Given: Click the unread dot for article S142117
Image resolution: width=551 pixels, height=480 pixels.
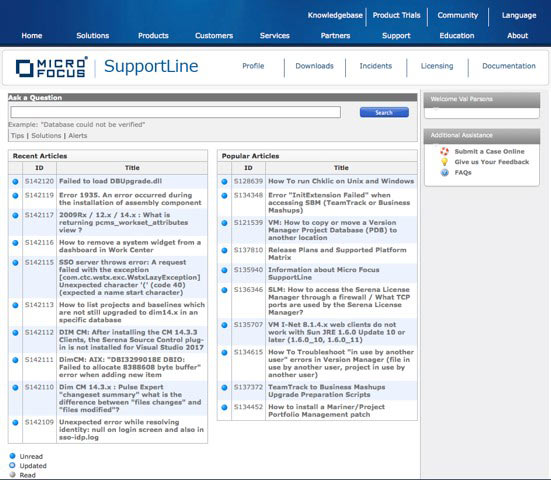Looking at the screenshot, I should tap(15, 215).
